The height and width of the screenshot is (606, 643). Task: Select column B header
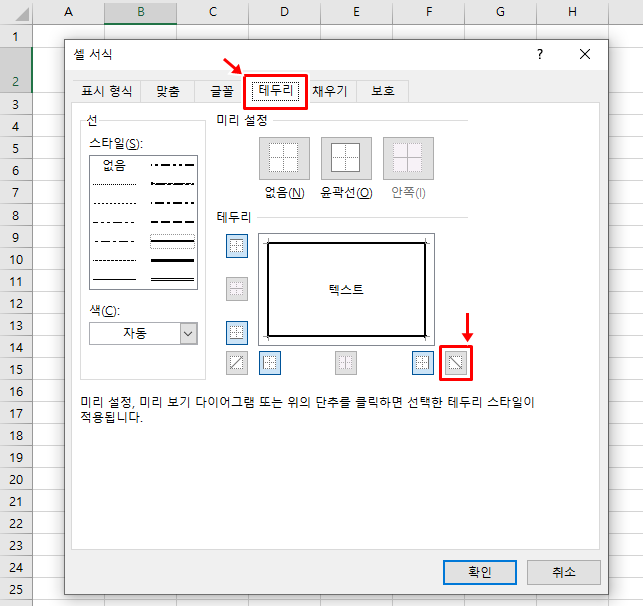click(141, 12)
